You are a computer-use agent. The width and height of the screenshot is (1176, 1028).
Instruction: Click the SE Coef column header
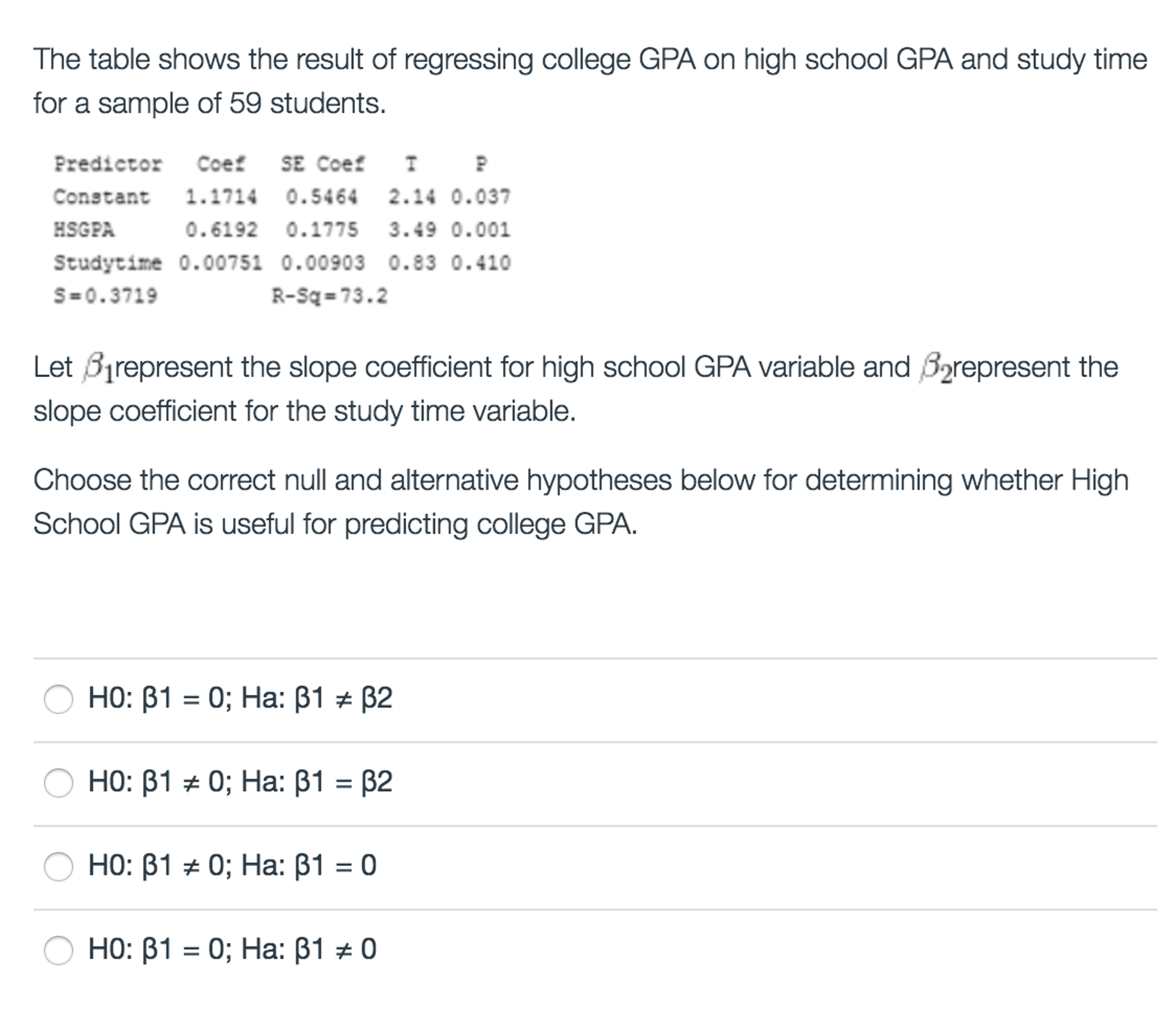[321, 164]
